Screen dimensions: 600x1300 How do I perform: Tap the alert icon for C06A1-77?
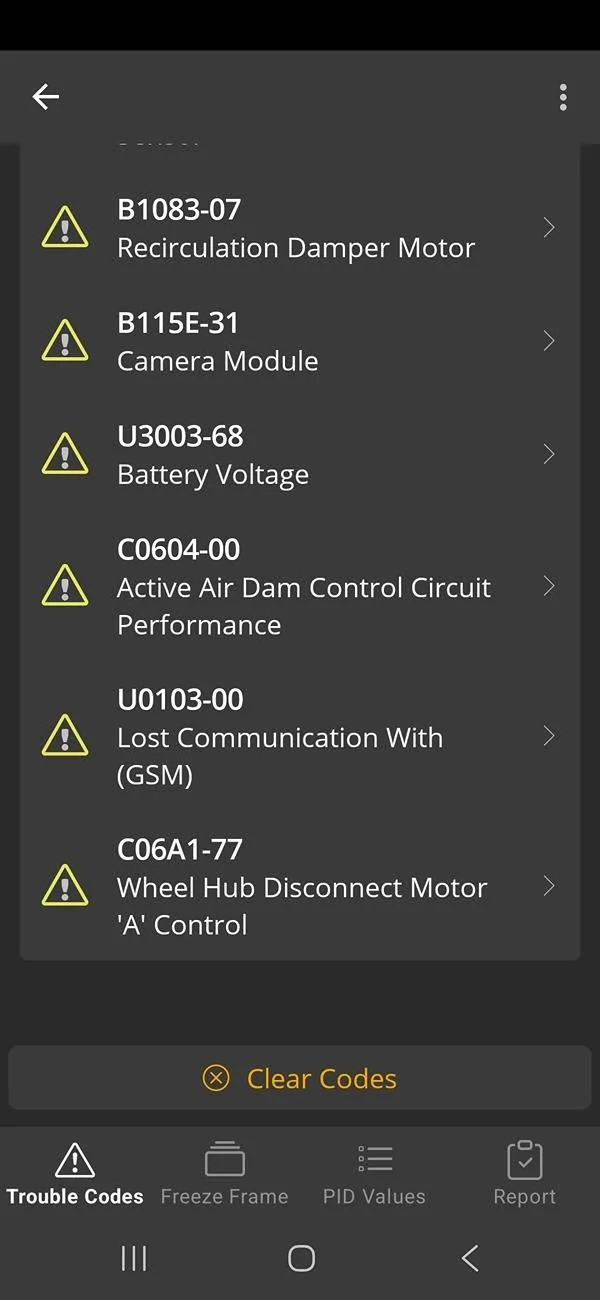coord(65,886)
